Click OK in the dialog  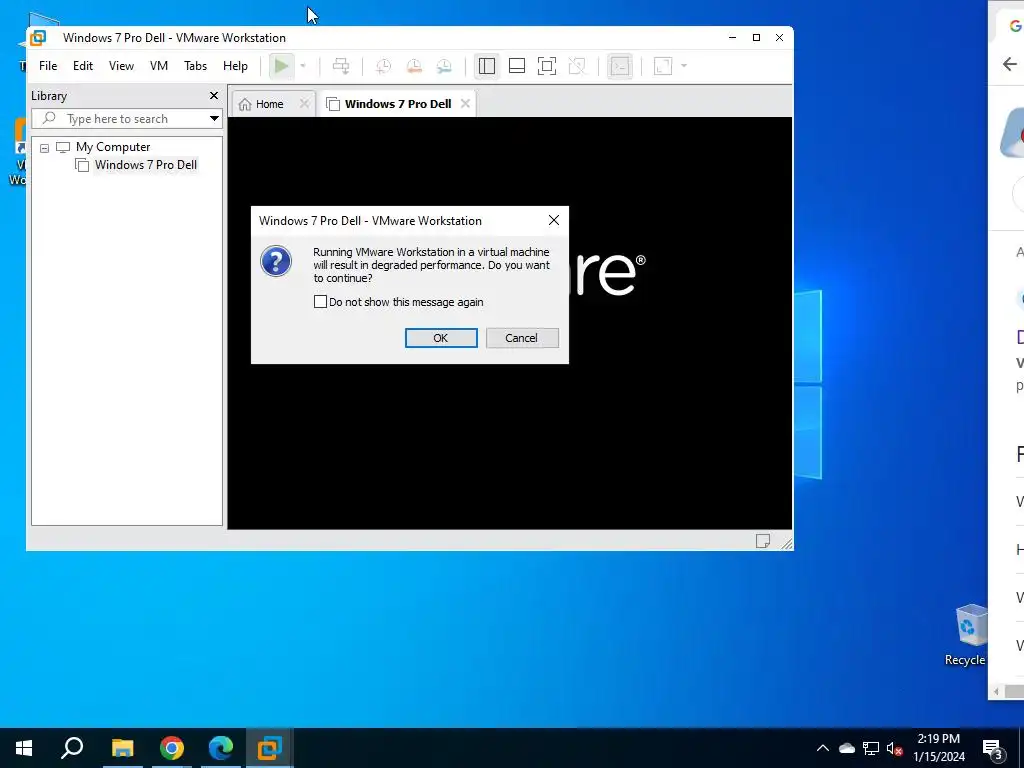tap(441, 338)
